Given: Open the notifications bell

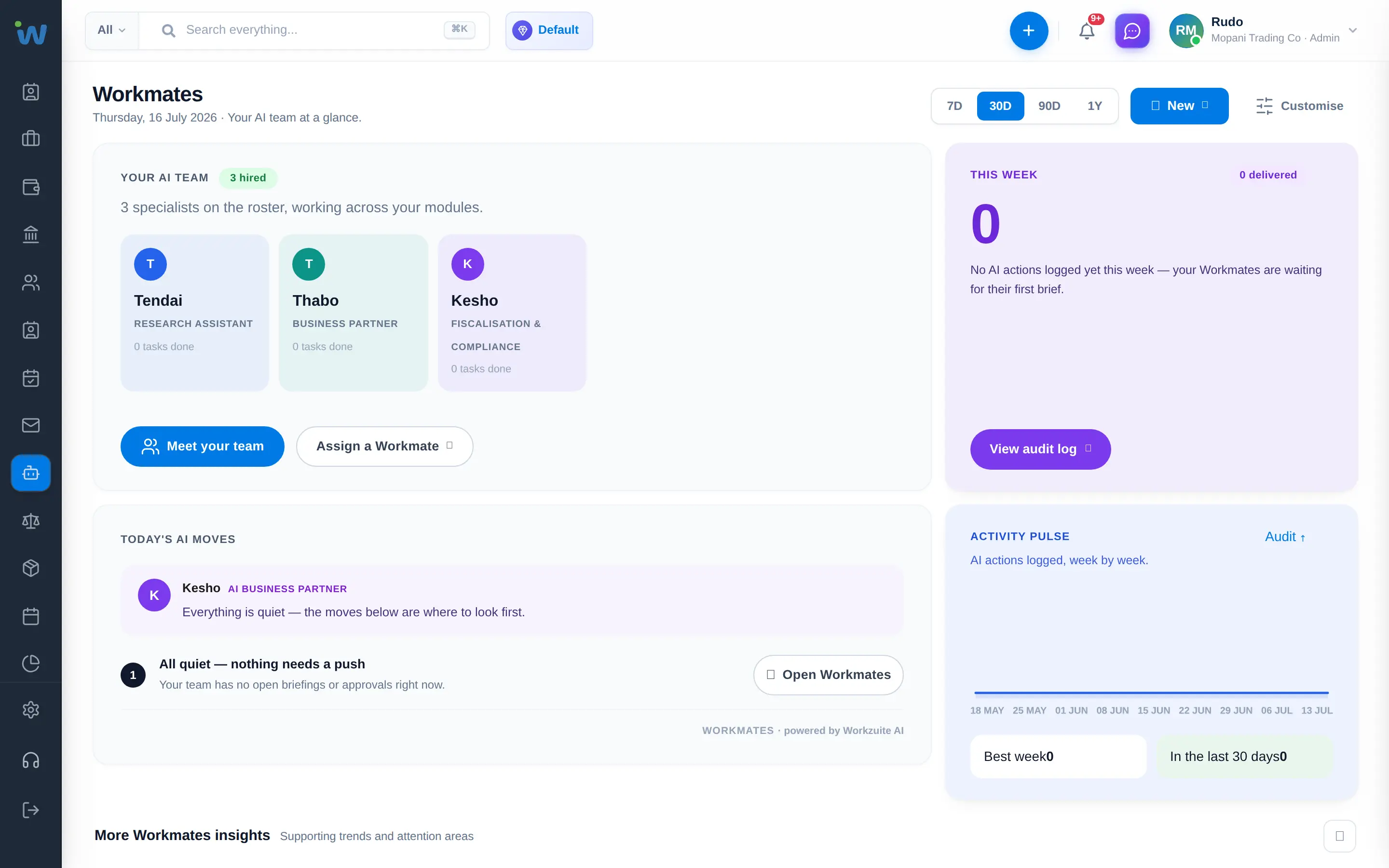Looking at the screenshot, I should [1087, 30].
